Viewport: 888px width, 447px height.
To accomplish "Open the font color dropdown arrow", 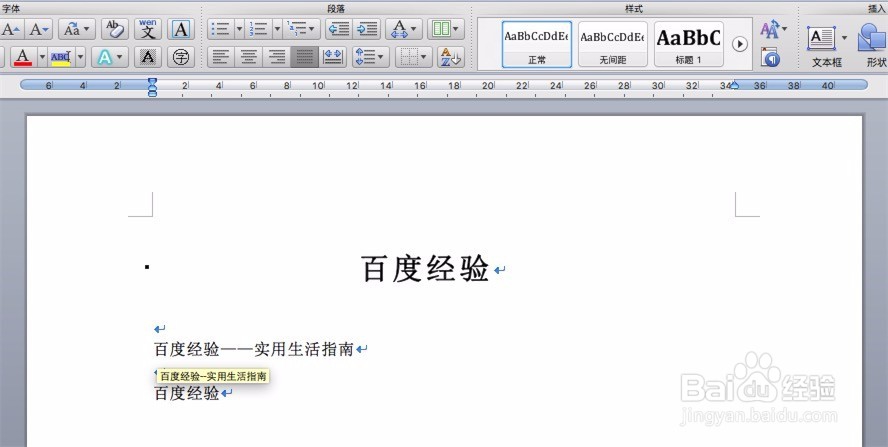I will pos(42,57).
